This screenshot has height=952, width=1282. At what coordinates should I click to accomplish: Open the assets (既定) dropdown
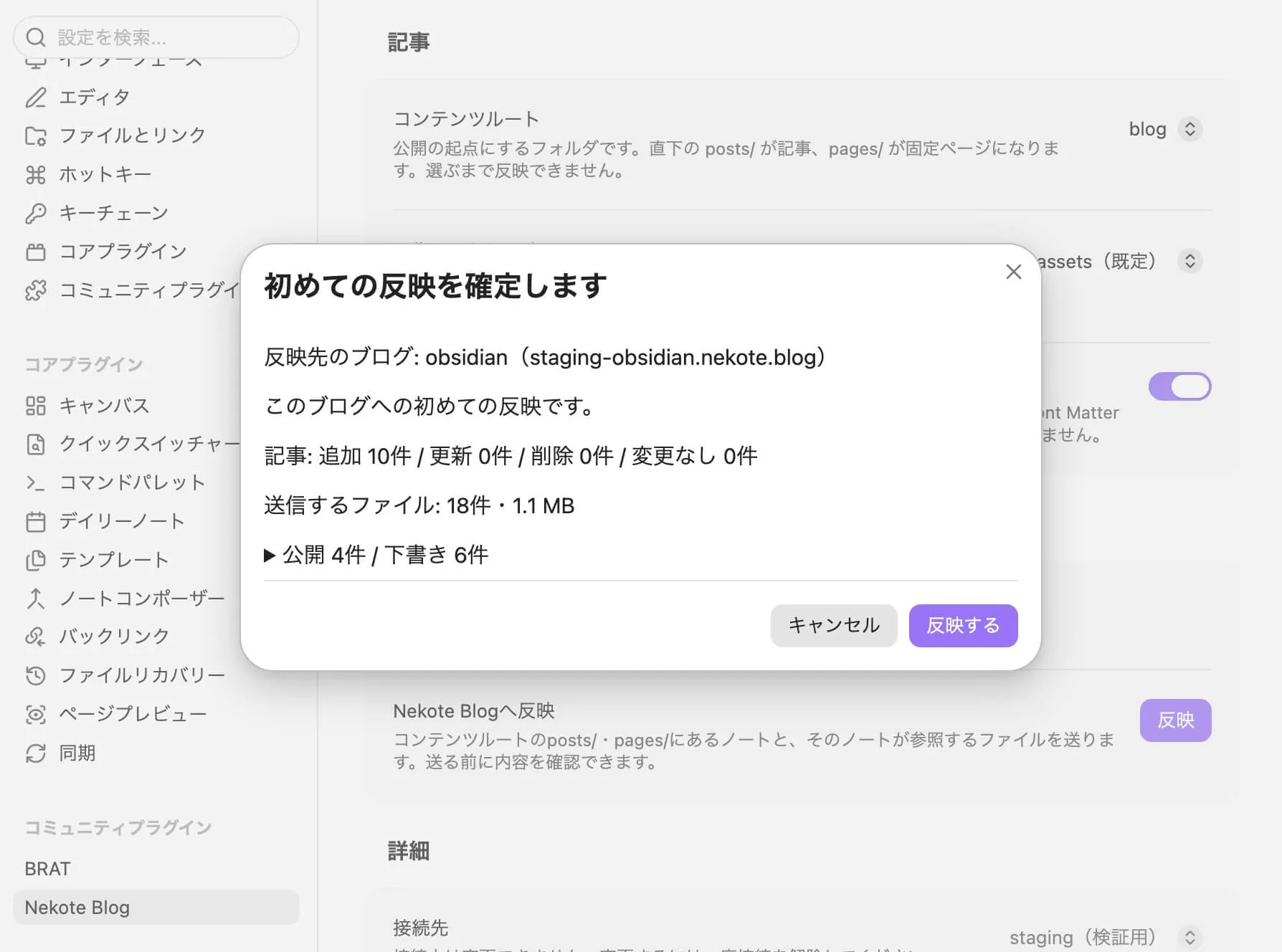pos(1120,261)
